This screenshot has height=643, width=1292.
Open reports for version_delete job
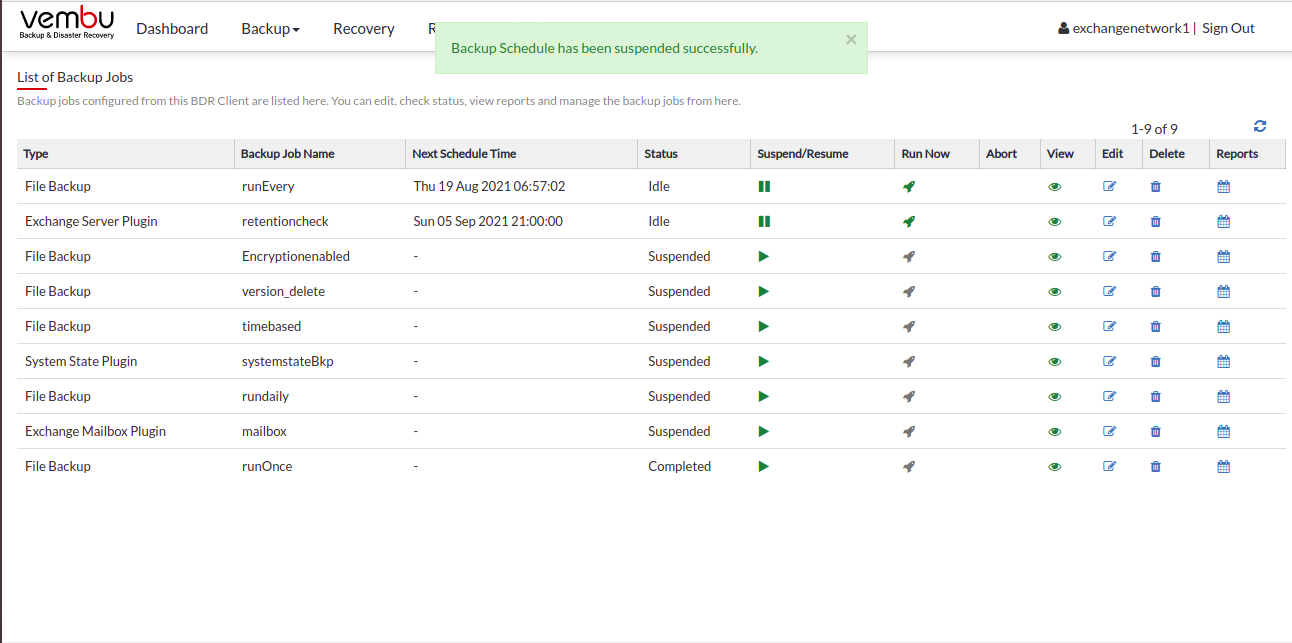[x=1223, y=291]
